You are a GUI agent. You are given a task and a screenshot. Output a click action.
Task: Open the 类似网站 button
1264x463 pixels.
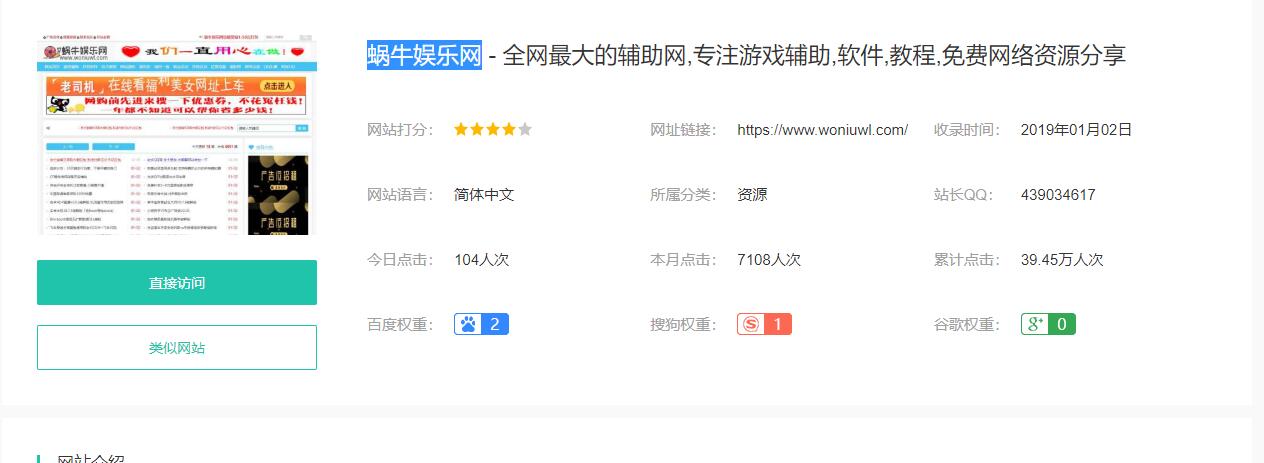177,348
